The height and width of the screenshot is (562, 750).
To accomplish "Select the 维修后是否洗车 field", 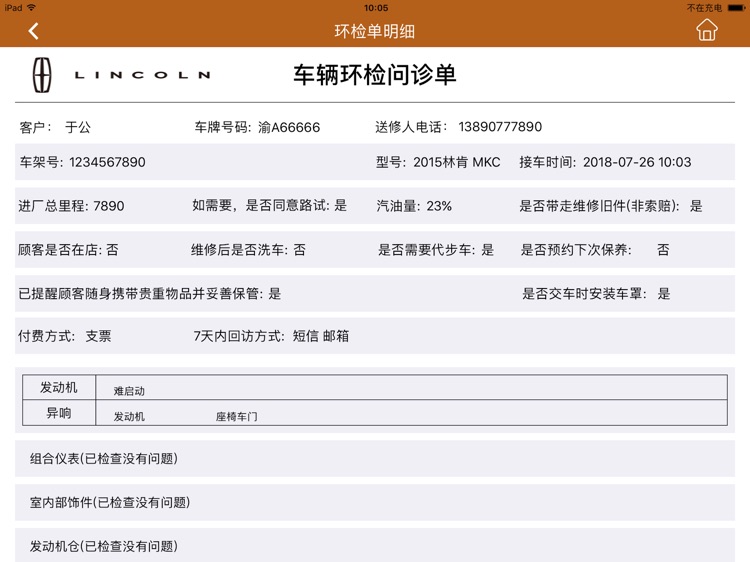I will (248, 250).
